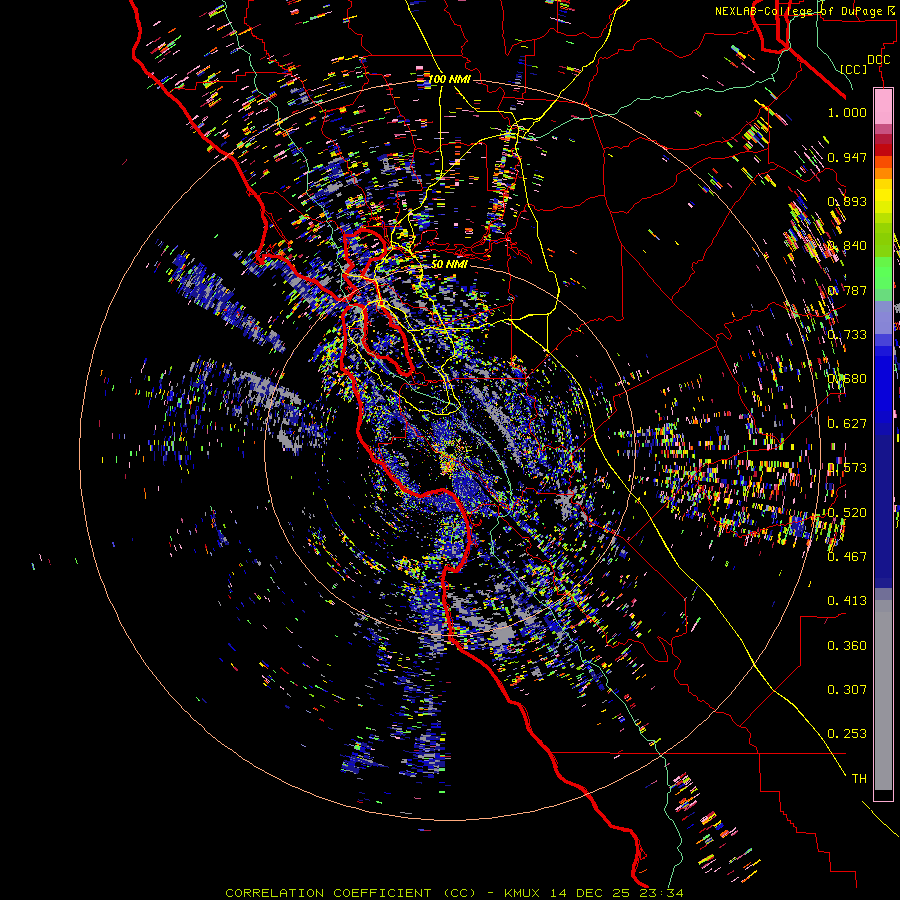Screen dimensions: 900x900
Task: Click the Correlation Coefficient KMUX caption at bottom
Action: 454,893
